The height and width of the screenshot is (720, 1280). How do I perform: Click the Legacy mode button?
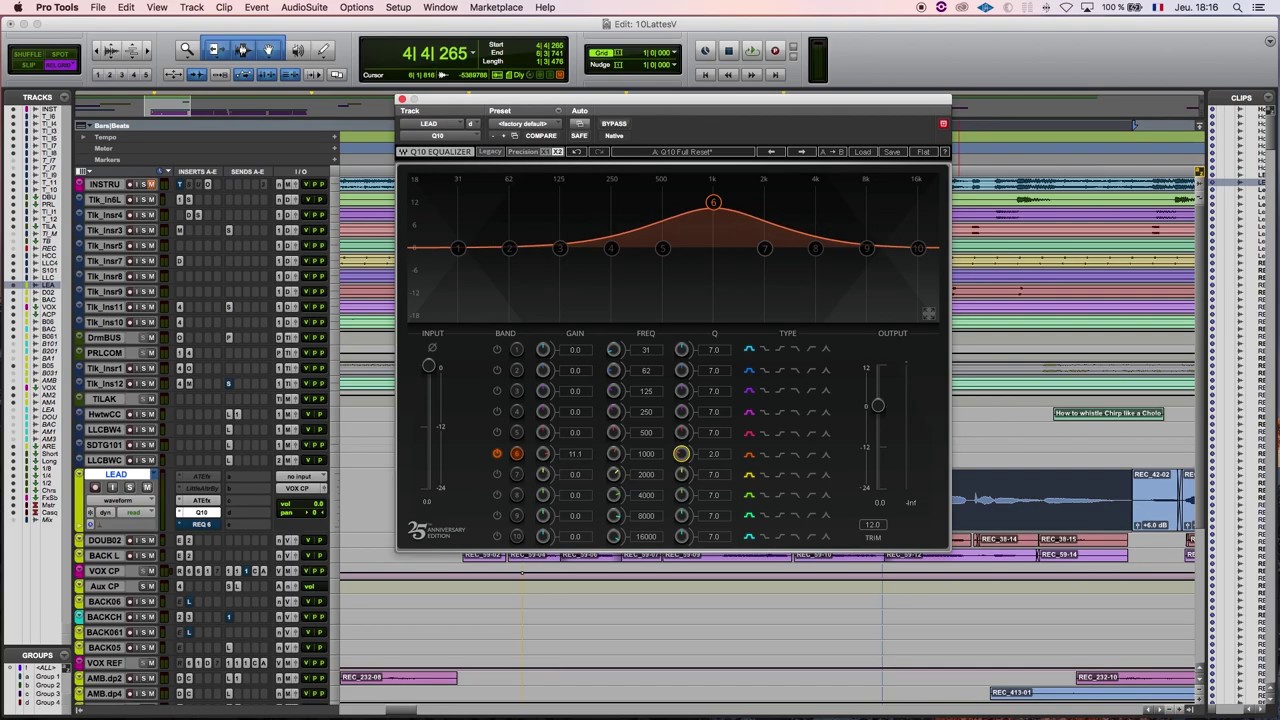[490, 152]
